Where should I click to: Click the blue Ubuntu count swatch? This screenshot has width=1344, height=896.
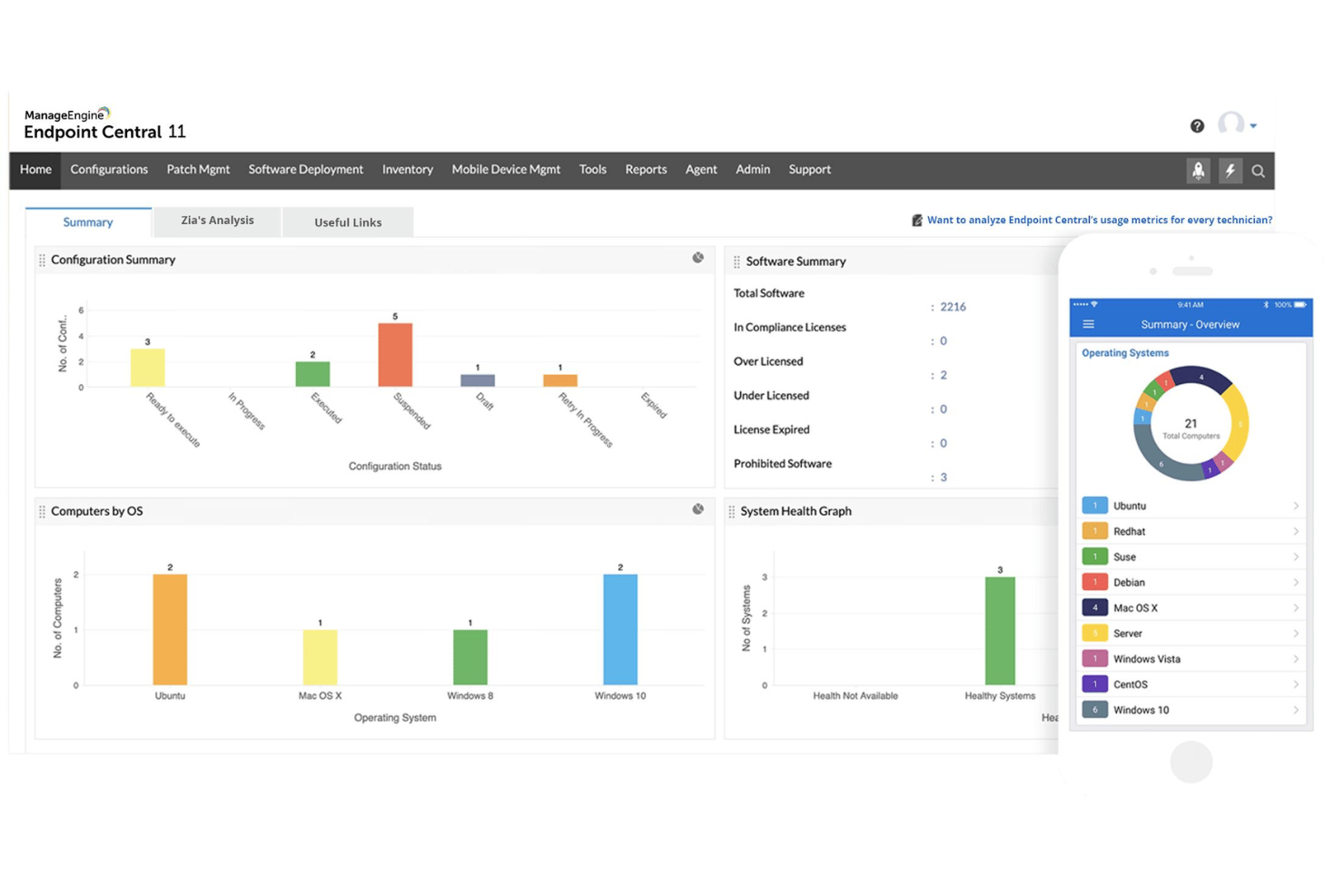[1094, 506]
